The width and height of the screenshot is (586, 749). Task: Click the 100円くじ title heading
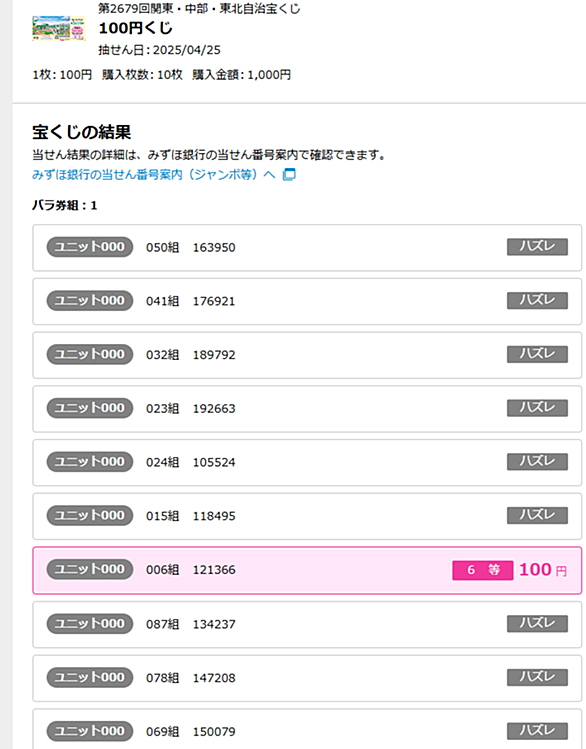coord(135,28)
